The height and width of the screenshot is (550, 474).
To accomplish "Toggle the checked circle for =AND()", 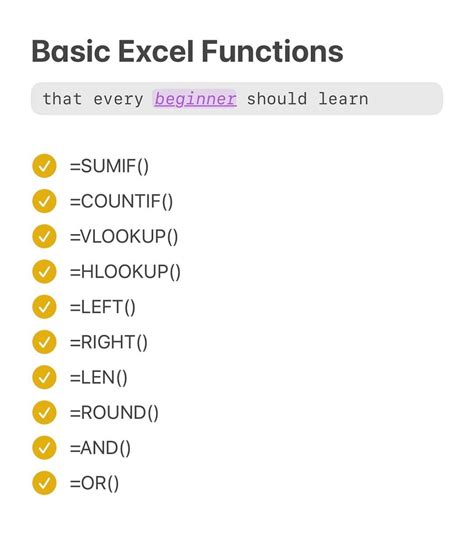I will (44, 448).
